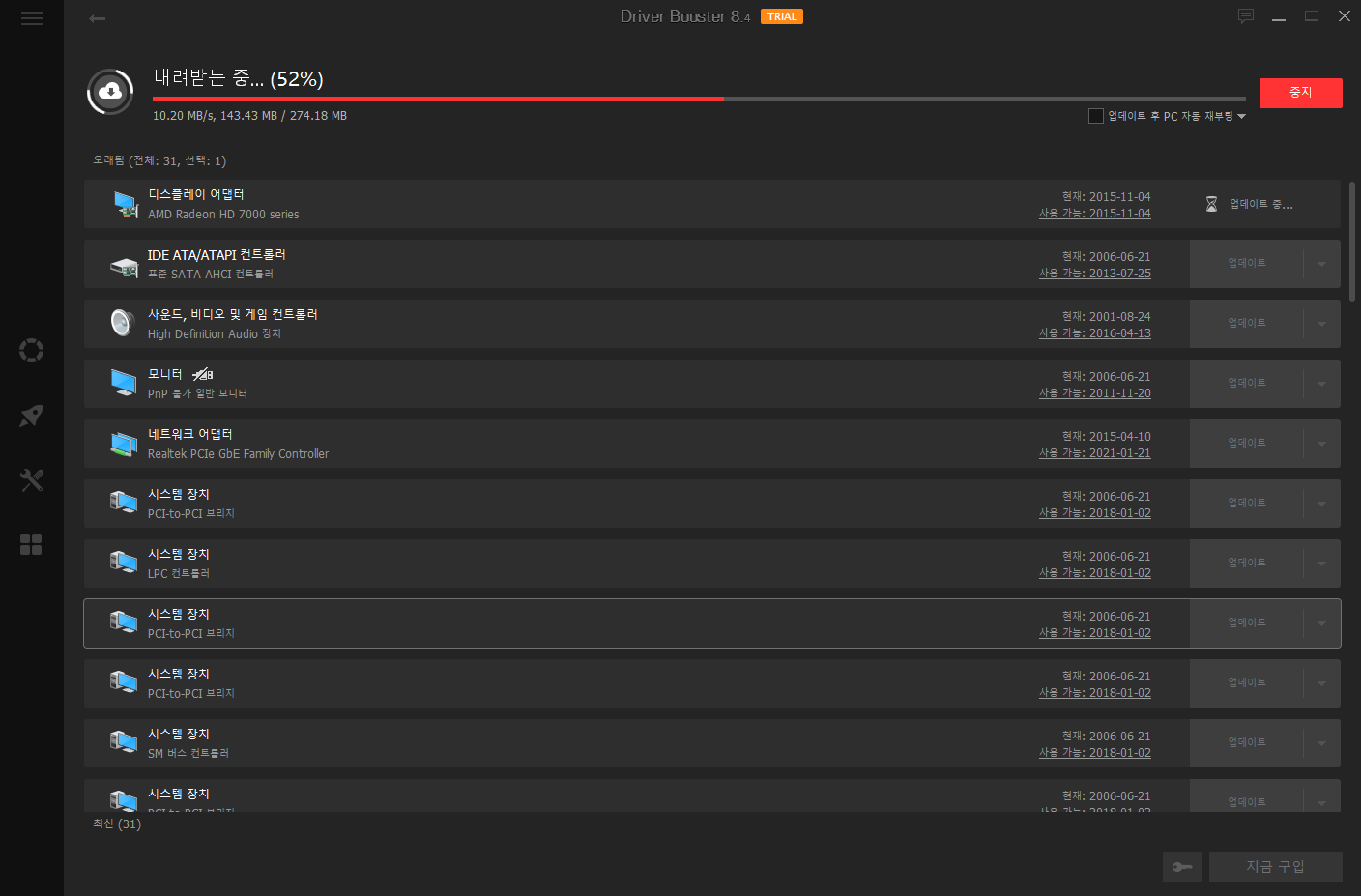1361x896 pixels.
Task: Click the SM 버스 컨트롤러 device icon
Action: pos(124,741)
